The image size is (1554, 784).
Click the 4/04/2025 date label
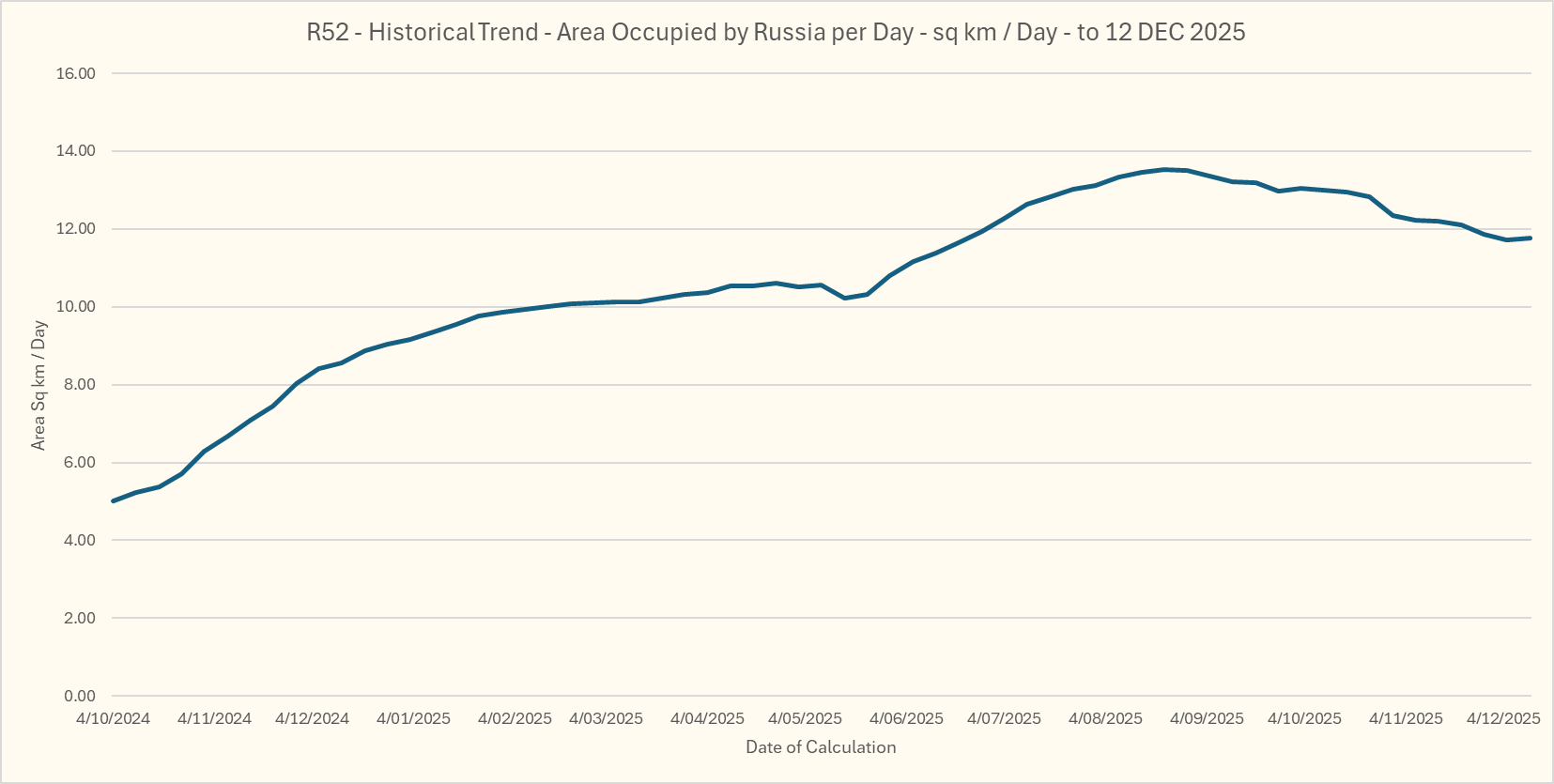click(707, 718)
